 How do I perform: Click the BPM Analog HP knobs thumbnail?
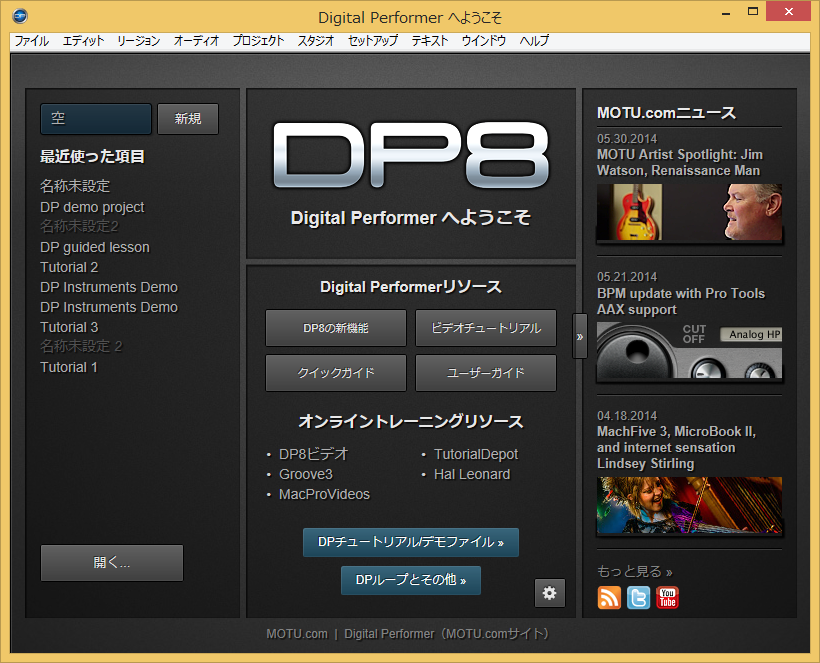click(689, 350)
